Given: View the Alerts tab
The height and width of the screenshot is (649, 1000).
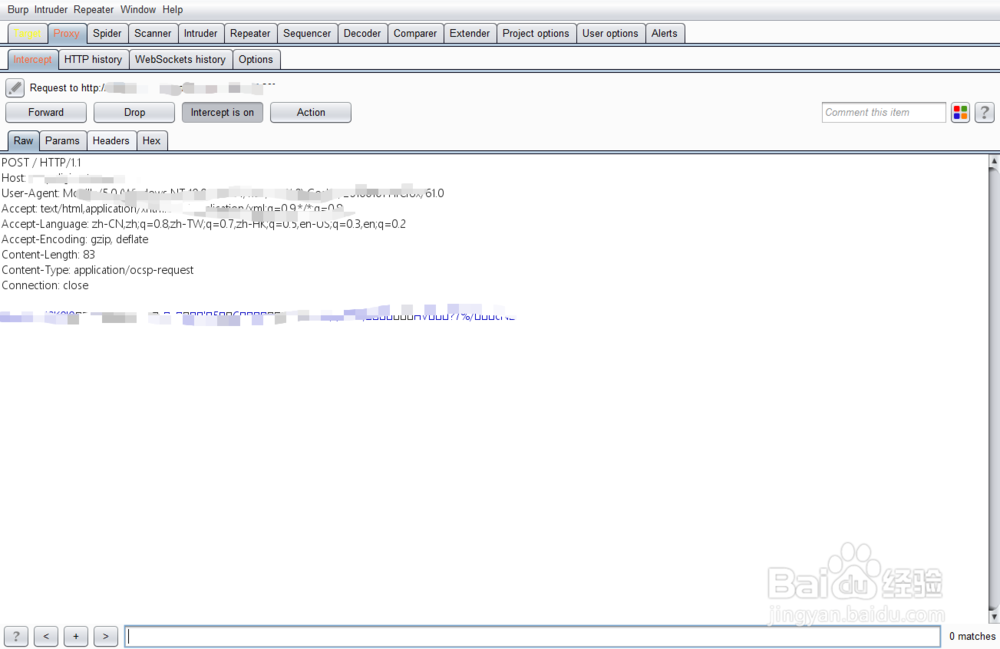Looking at the screenshot, I should coord(665,33).
